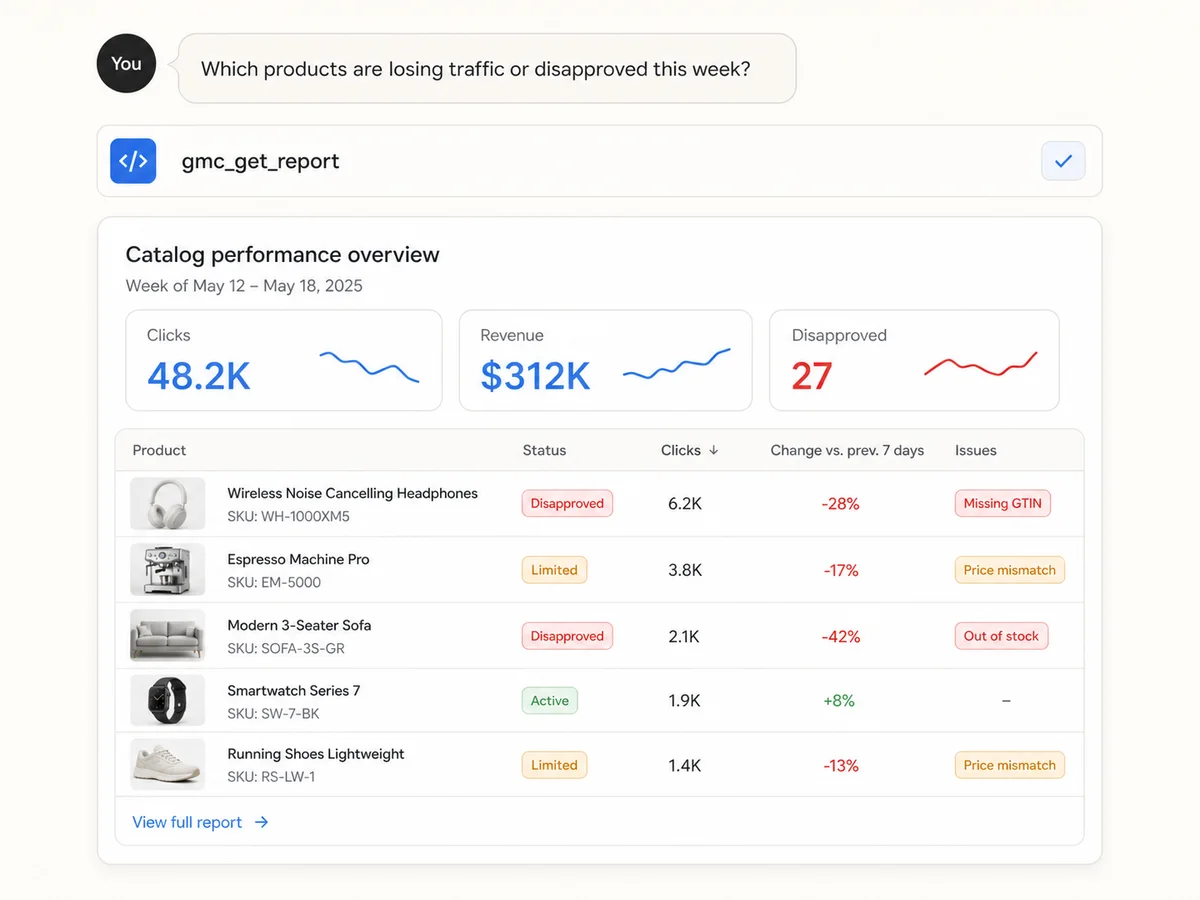
Task: Click the Status column header
Action: 544,451
